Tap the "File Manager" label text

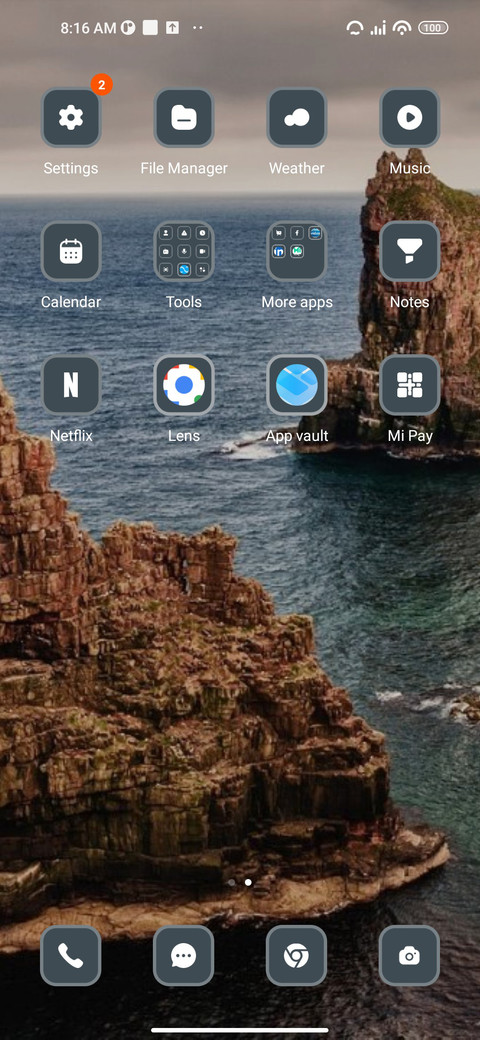184,168
